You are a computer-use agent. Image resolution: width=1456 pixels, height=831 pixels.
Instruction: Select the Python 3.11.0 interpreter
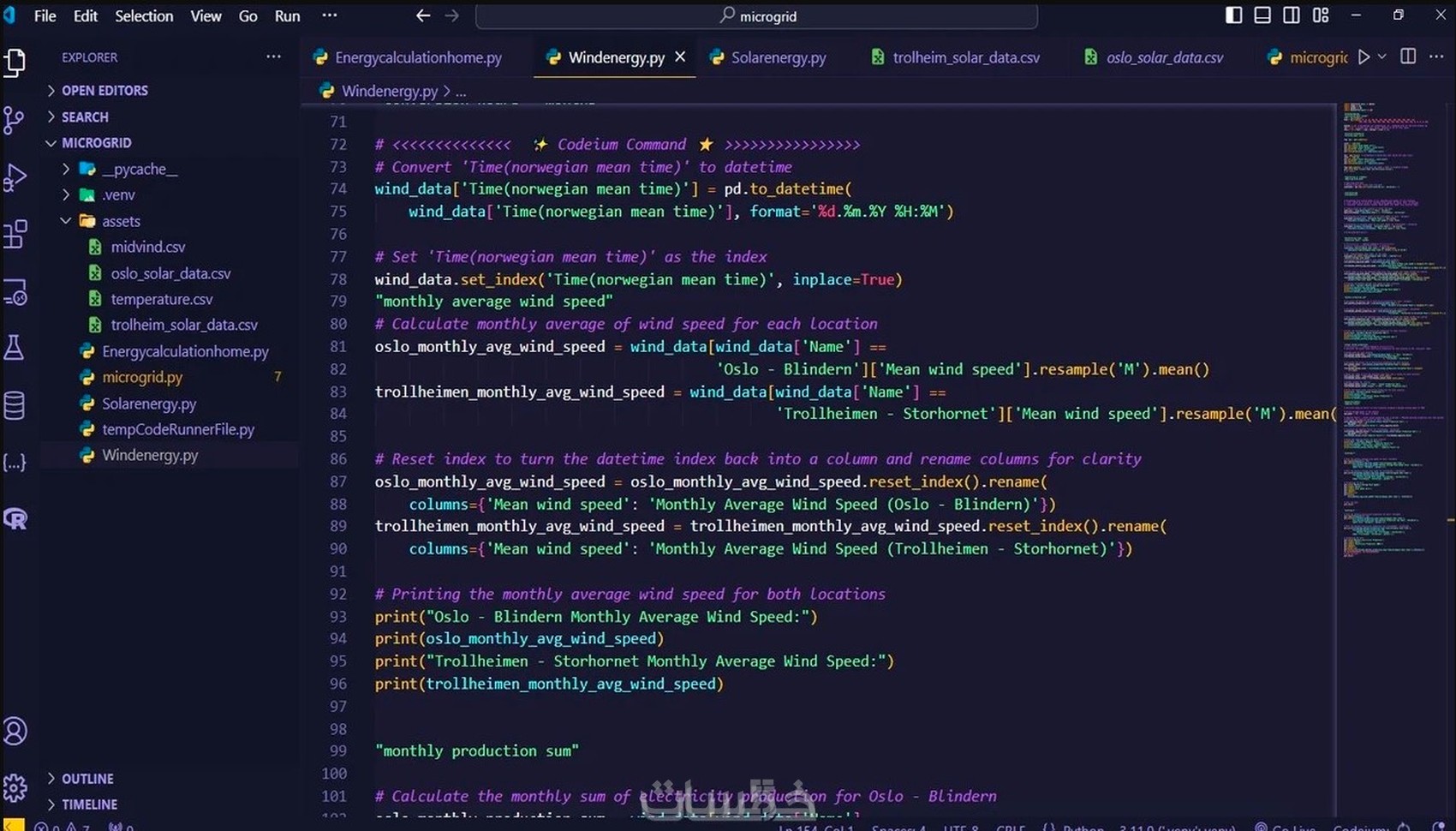[1178, 827]
